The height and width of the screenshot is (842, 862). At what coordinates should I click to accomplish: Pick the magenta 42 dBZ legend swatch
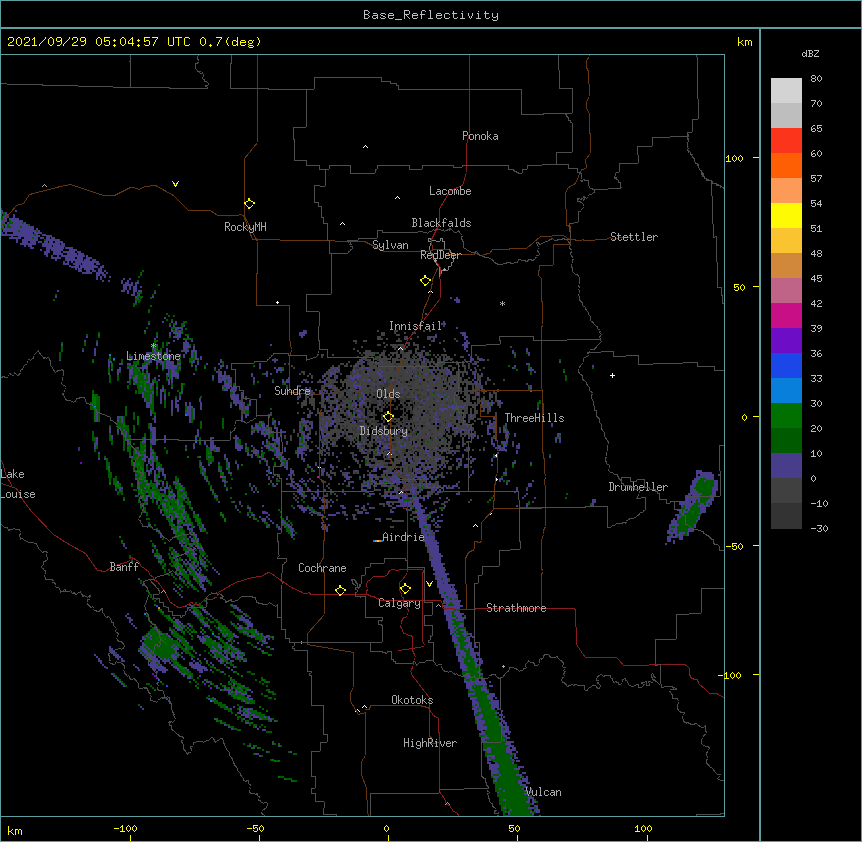coord(786,315)
